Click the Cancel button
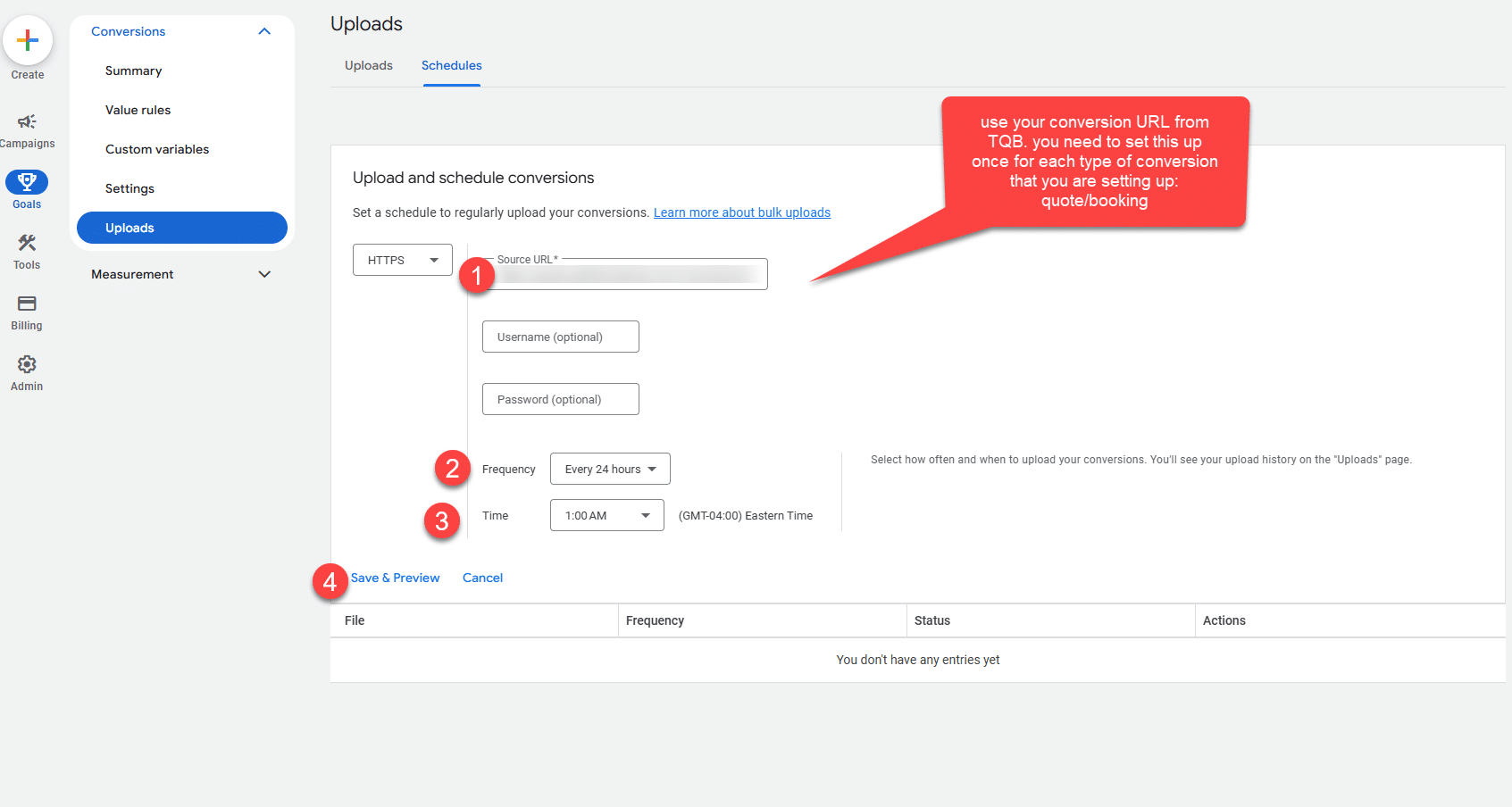 pos(482,578)
